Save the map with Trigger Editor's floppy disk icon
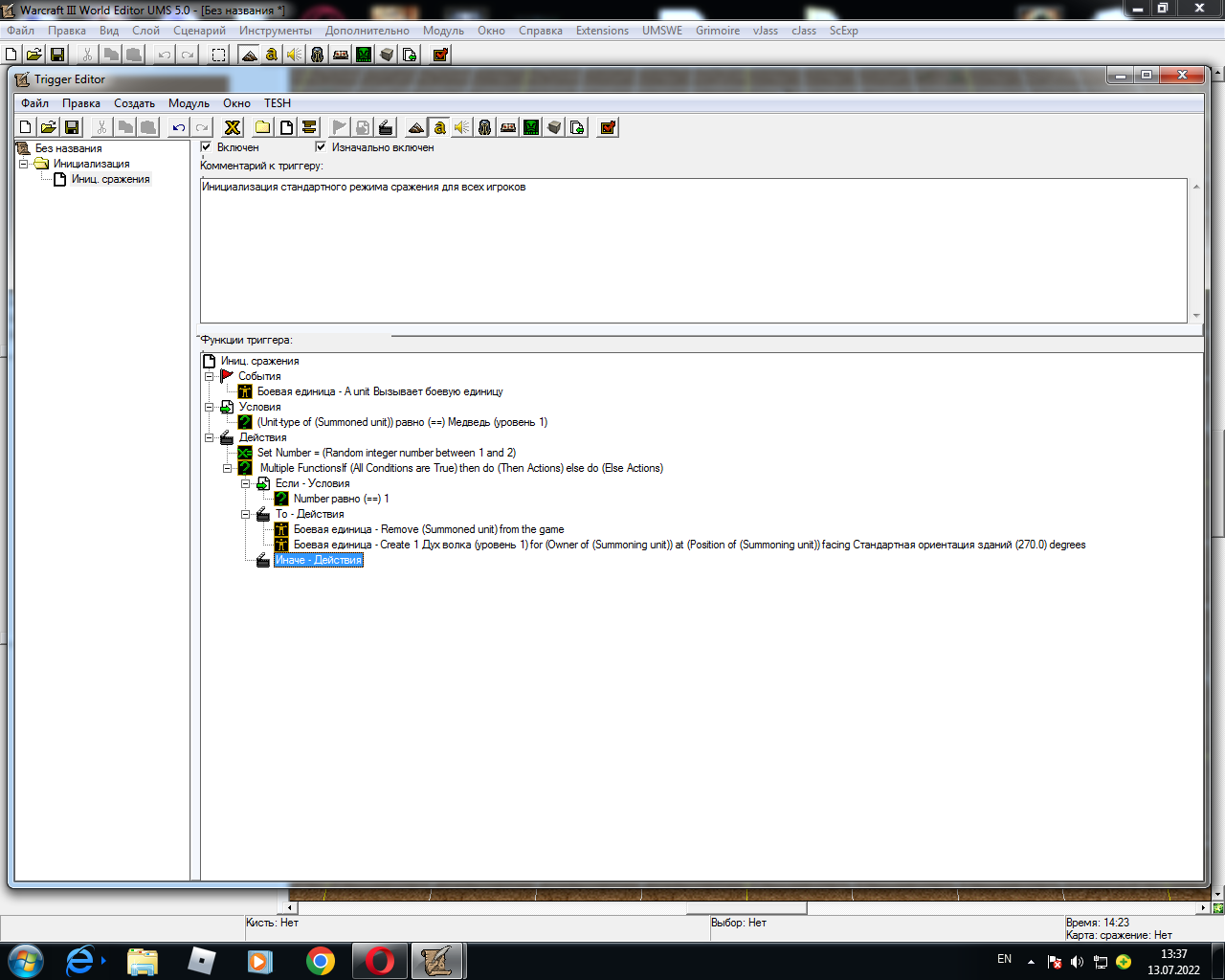The image size is (1225, 980). point(72,127)
